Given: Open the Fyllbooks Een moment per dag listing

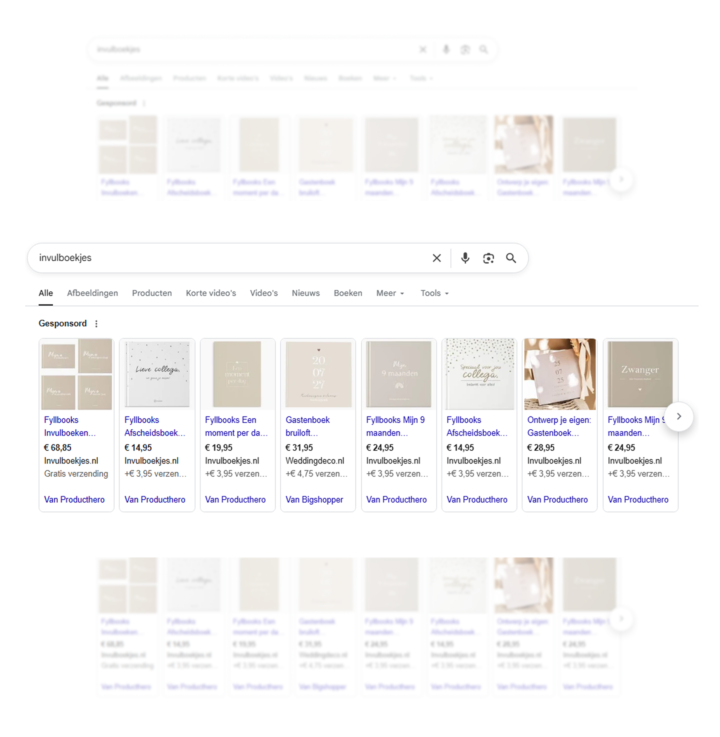Looking at the screenshot, I should [x=236, y=426].
